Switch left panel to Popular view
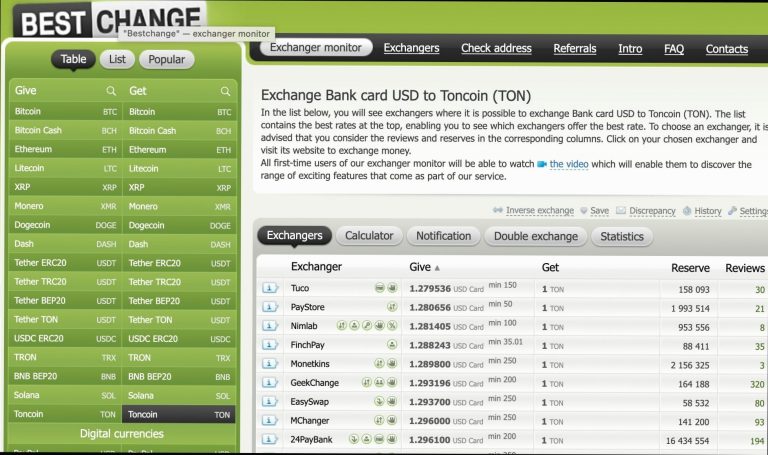The width and height of the screenshot is (768, 455). (167, 60)
